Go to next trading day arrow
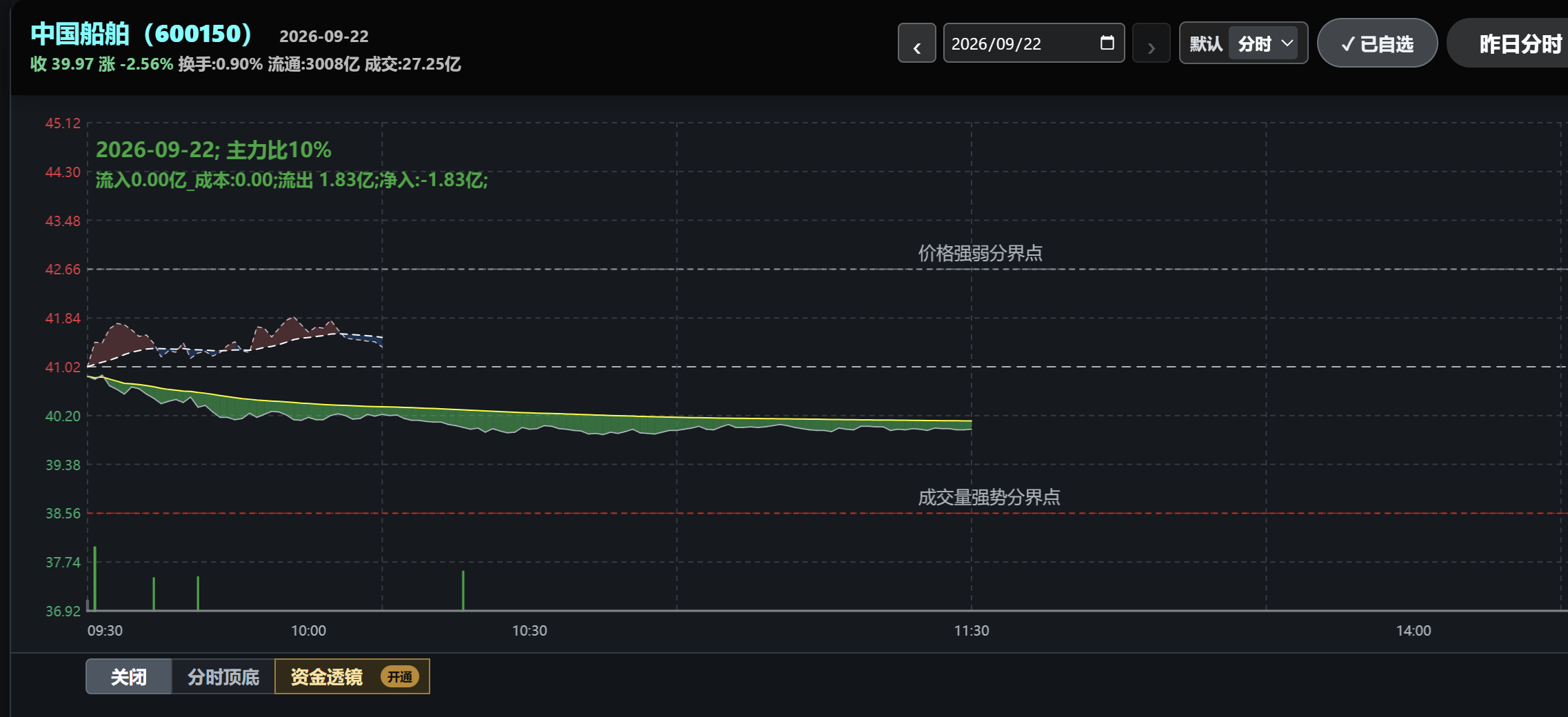The image size is (1568, 717). click(x=1151, y=43)
